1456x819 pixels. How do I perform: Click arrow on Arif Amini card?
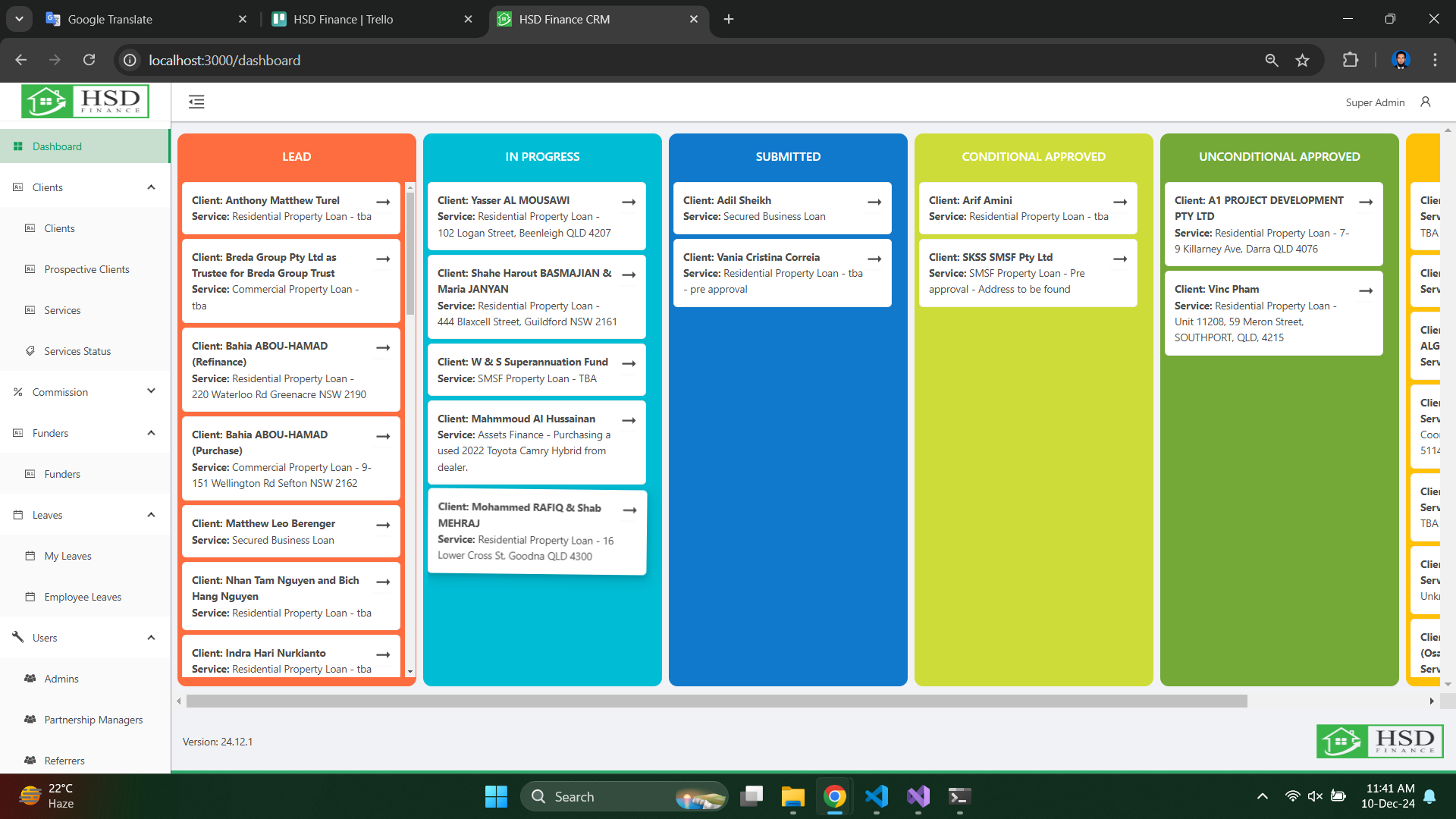pyautogui.click(x=1120, y=202)
